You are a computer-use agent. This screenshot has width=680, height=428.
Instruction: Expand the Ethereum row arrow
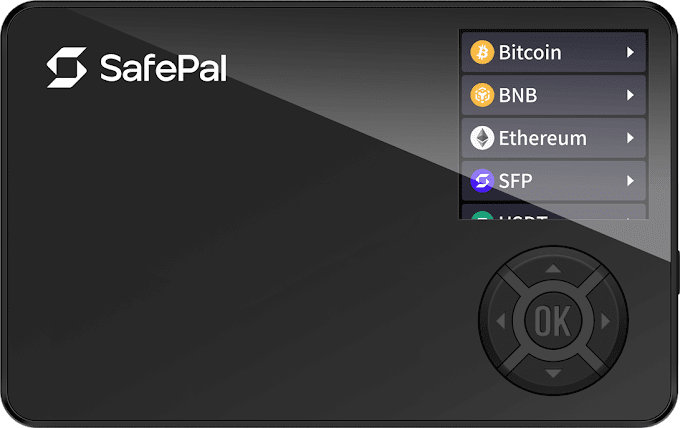coord(630,138)
